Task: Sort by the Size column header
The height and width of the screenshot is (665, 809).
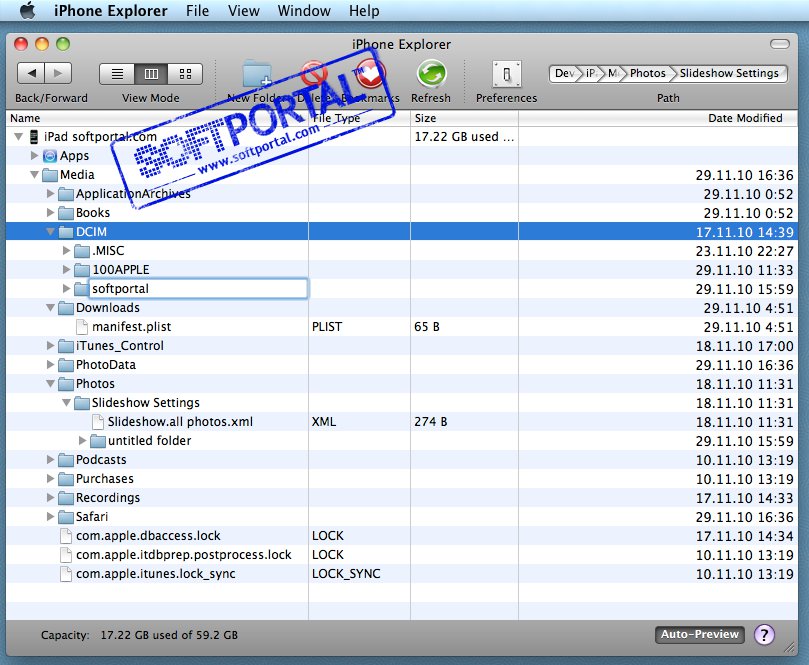Action: [464, 118]
